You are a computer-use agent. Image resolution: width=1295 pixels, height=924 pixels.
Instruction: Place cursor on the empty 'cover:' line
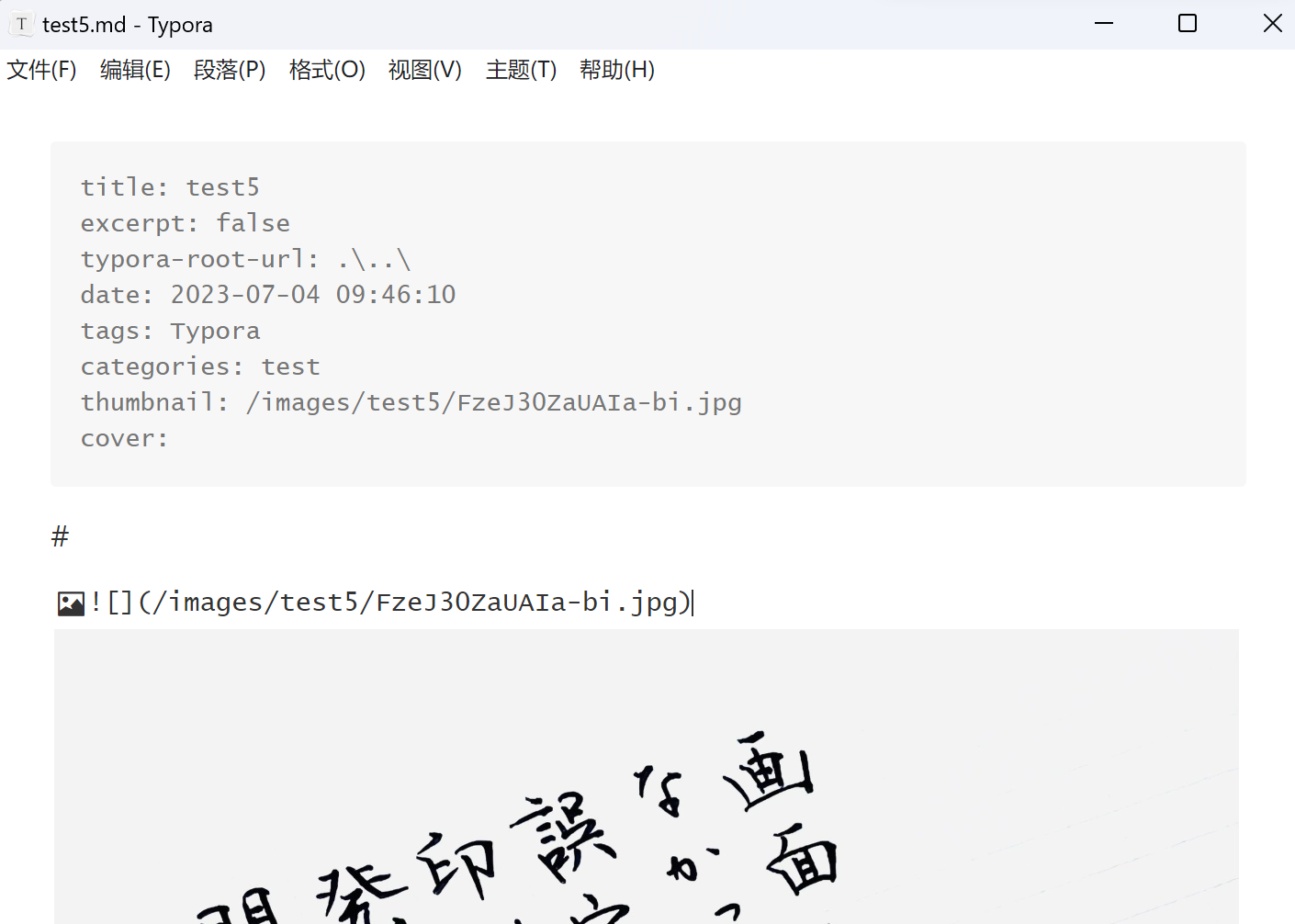(x=124, y=439)
